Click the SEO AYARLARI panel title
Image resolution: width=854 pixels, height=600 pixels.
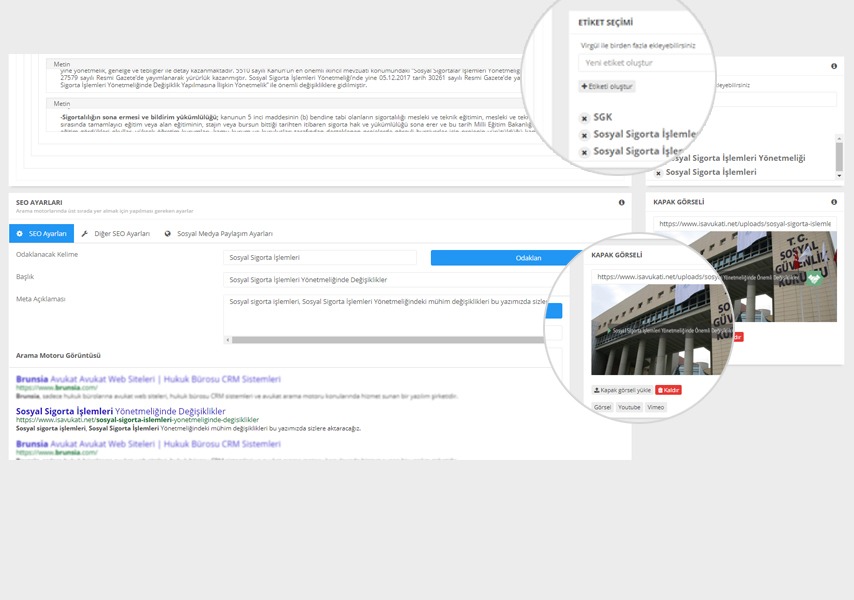pos(39,203)
